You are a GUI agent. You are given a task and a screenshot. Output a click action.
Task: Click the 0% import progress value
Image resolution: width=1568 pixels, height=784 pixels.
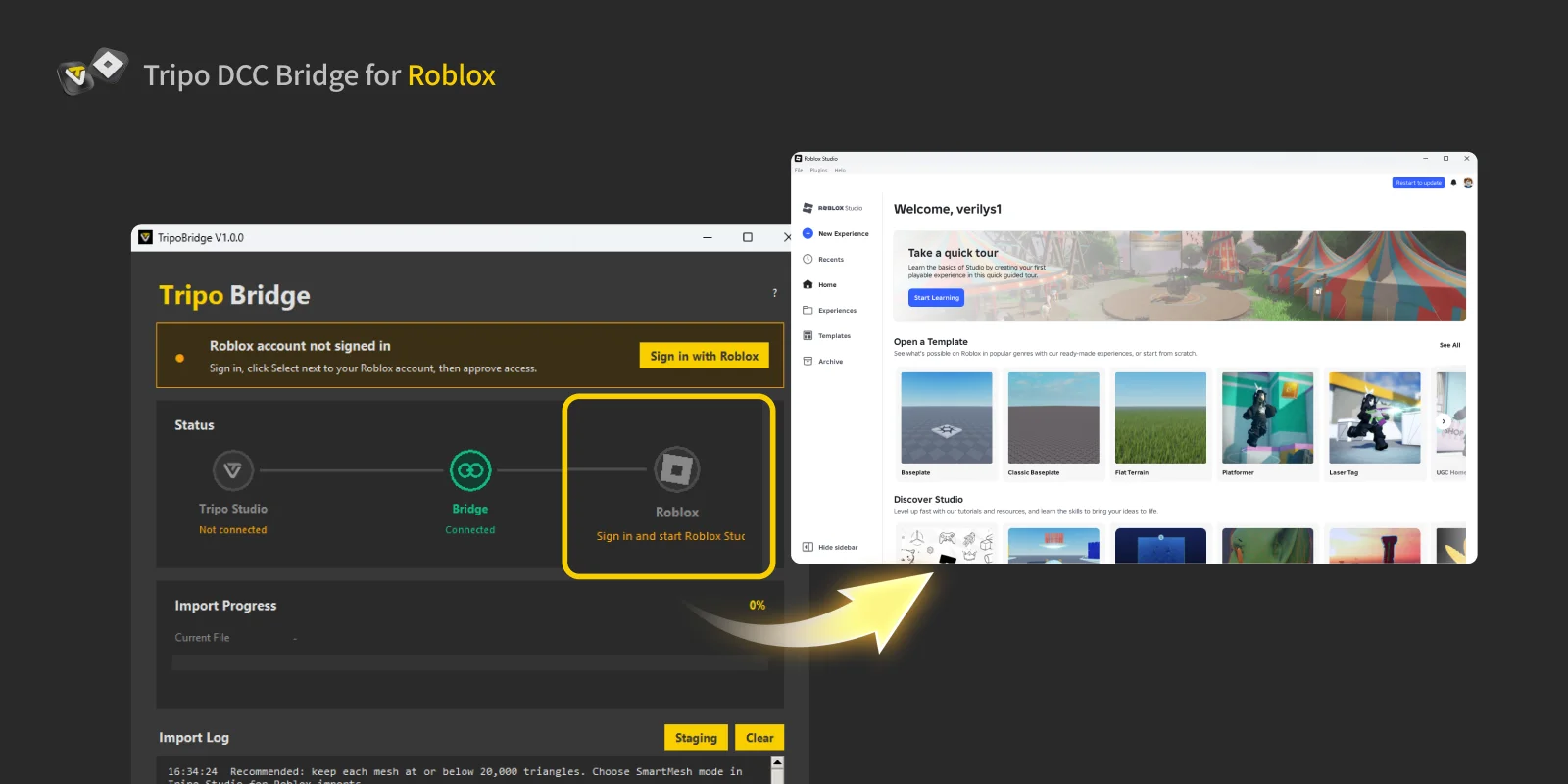click(x=758, y=605)
